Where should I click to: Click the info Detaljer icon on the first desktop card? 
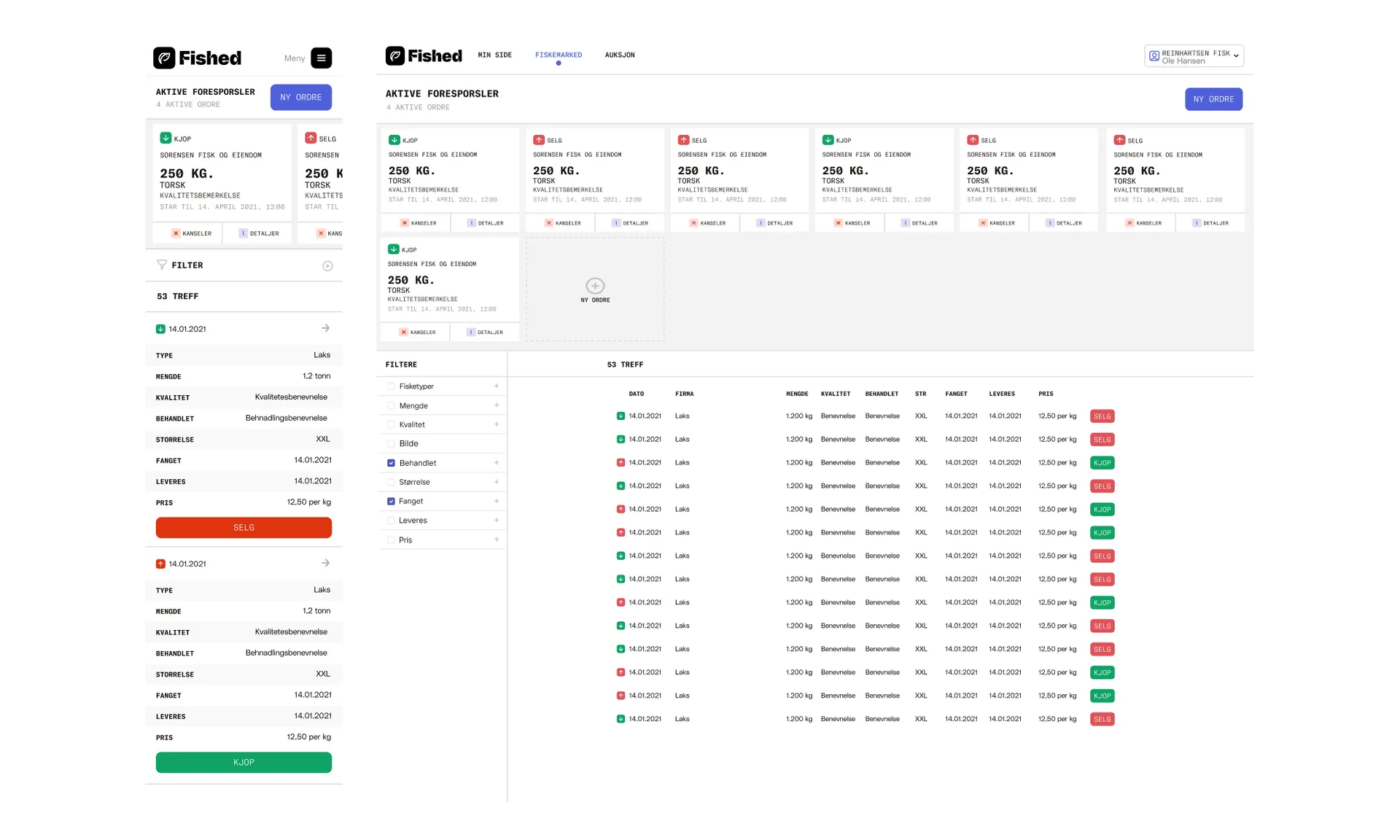[472, 223]
